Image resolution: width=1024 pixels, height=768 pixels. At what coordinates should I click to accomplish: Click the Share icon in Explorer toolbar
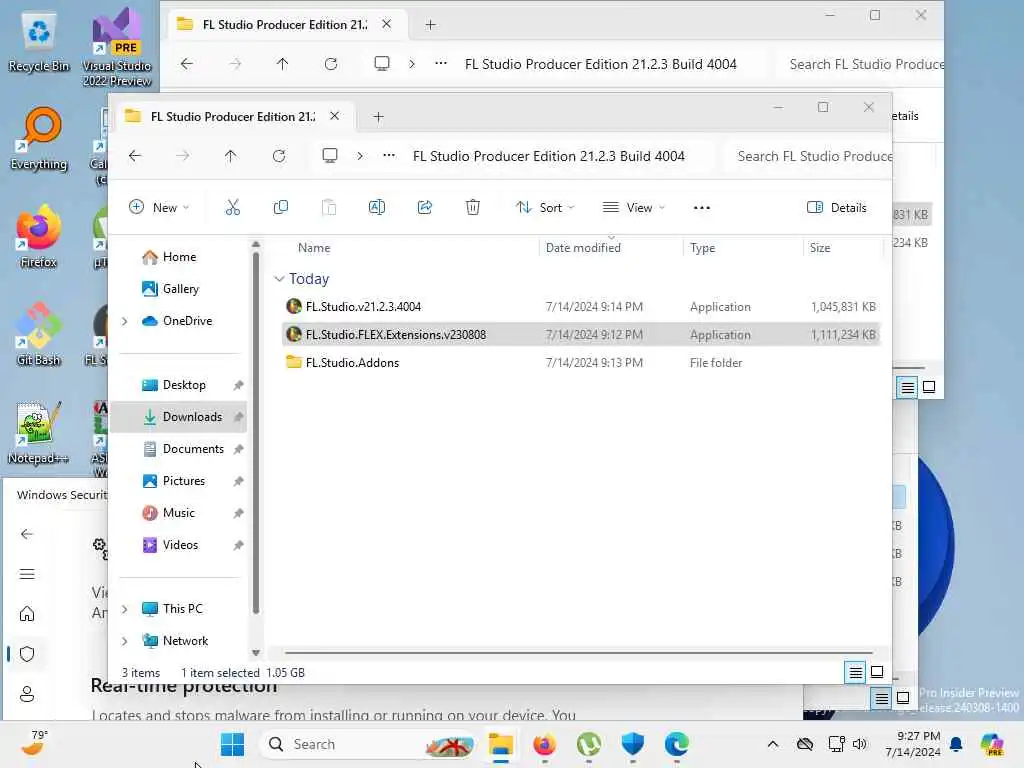pos(424,208)
